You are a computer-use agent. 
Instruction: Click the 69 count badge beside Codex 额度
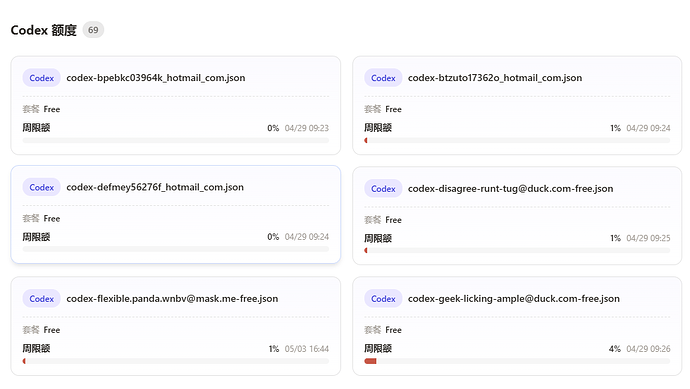point(93,30)
